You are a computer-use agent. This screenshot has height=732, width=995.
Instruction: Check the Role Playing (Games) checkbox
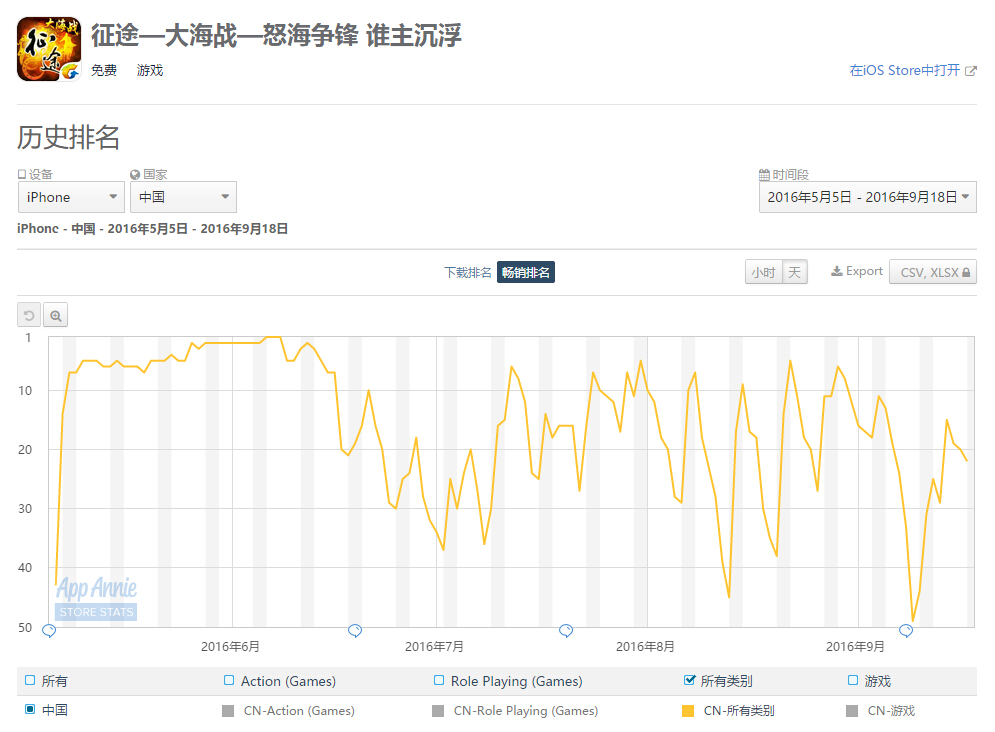pyautogui.click(x=438, y=680)
